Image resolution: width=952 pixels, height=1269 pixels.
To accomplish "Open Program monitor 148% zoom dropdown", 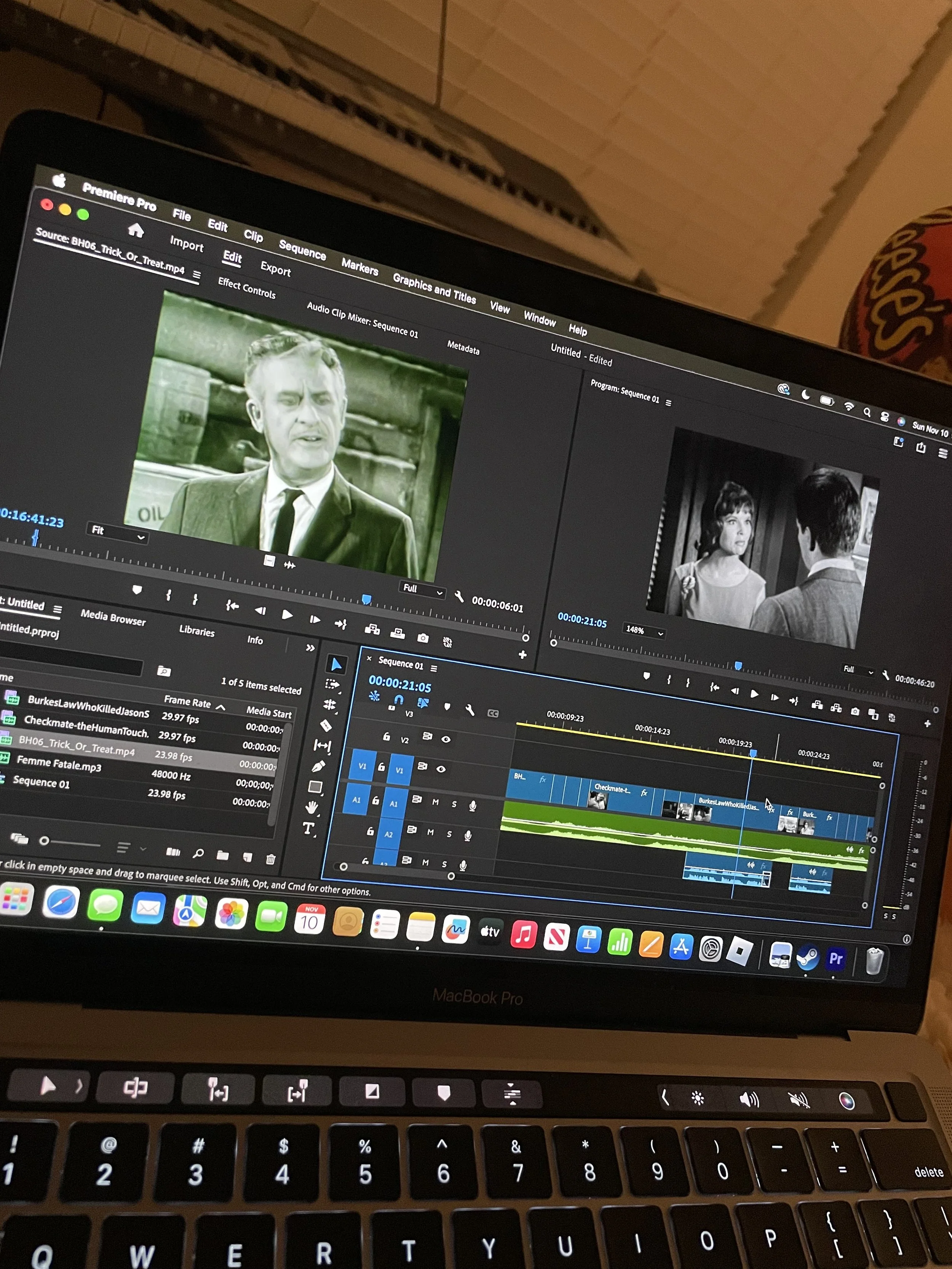I will pos(644,631).
